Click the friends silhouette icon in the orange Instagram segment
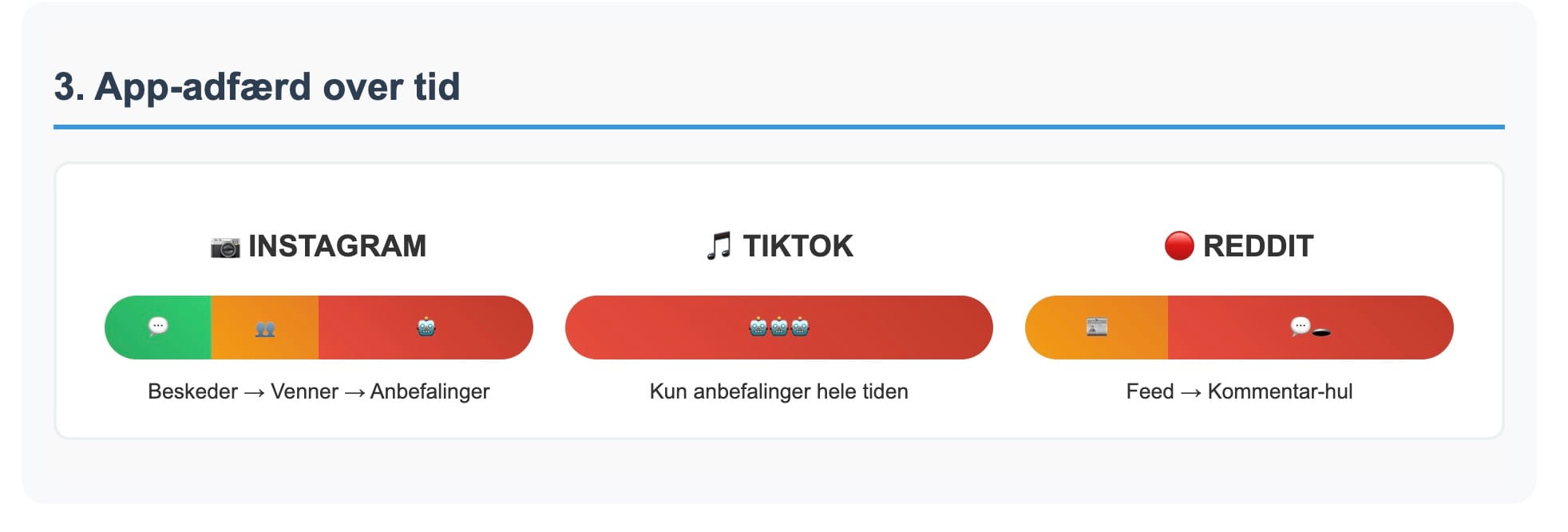 [x=265, y=328]
